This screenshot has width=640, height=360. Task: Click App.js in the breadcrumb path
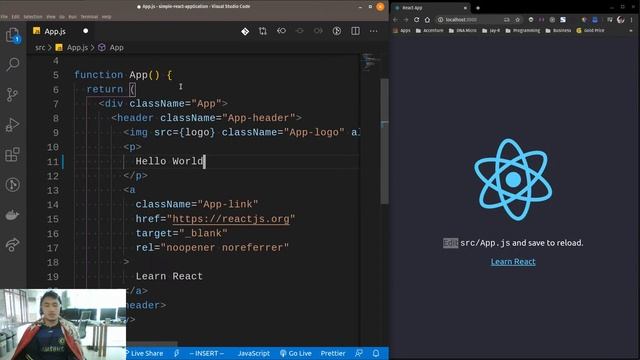tap(77, 47)
